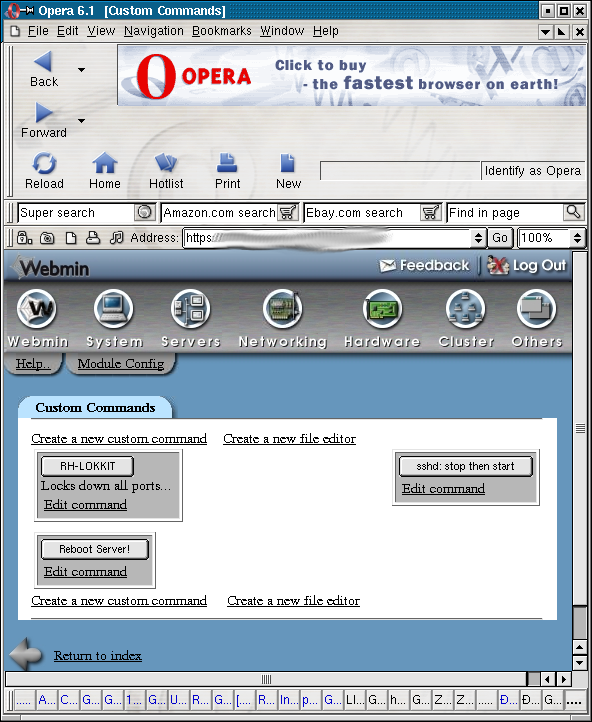Click top Create a new custom command link

coord(119,438)
